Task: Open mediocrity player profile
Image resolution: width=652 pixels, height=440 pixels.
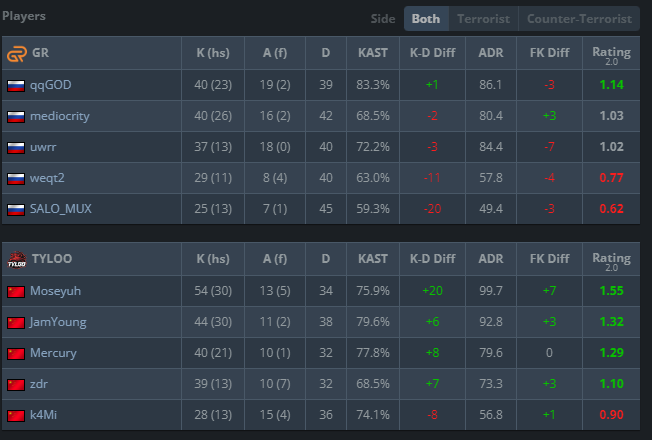Action: [60, 116]
